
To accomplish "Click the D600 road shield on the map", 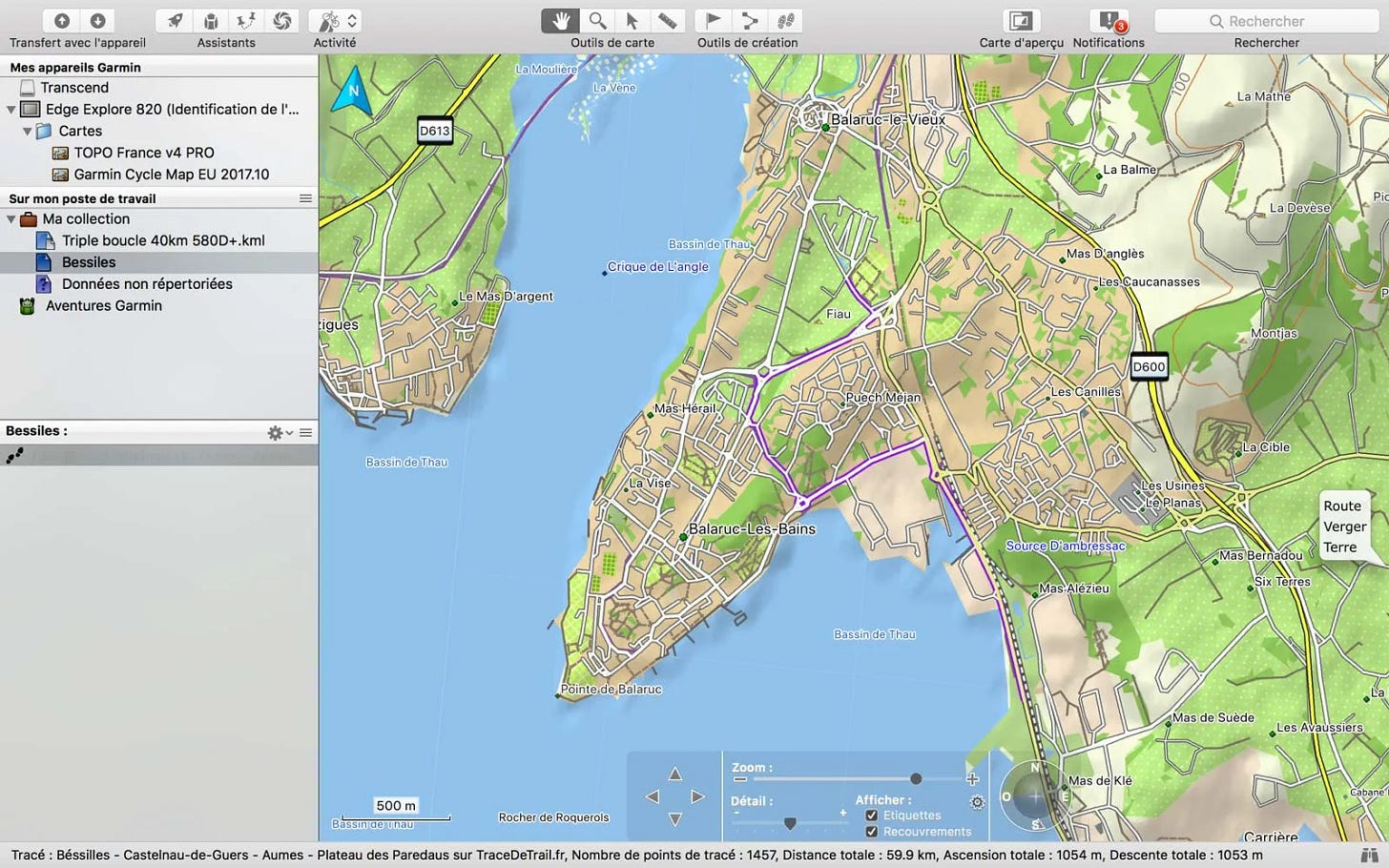I will point(1149,366).
